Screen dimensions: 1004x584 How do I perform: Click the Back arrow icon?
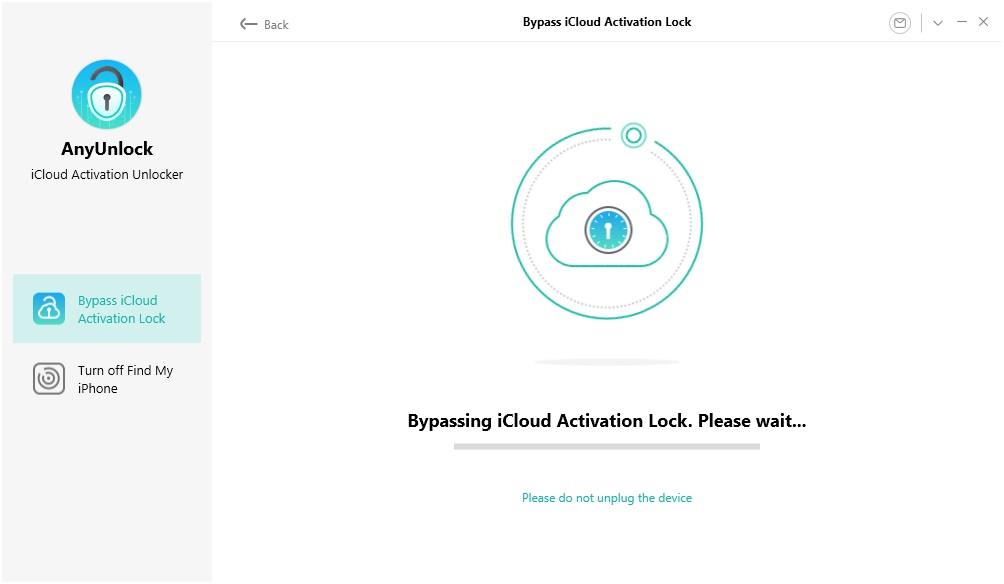point(248,24)
